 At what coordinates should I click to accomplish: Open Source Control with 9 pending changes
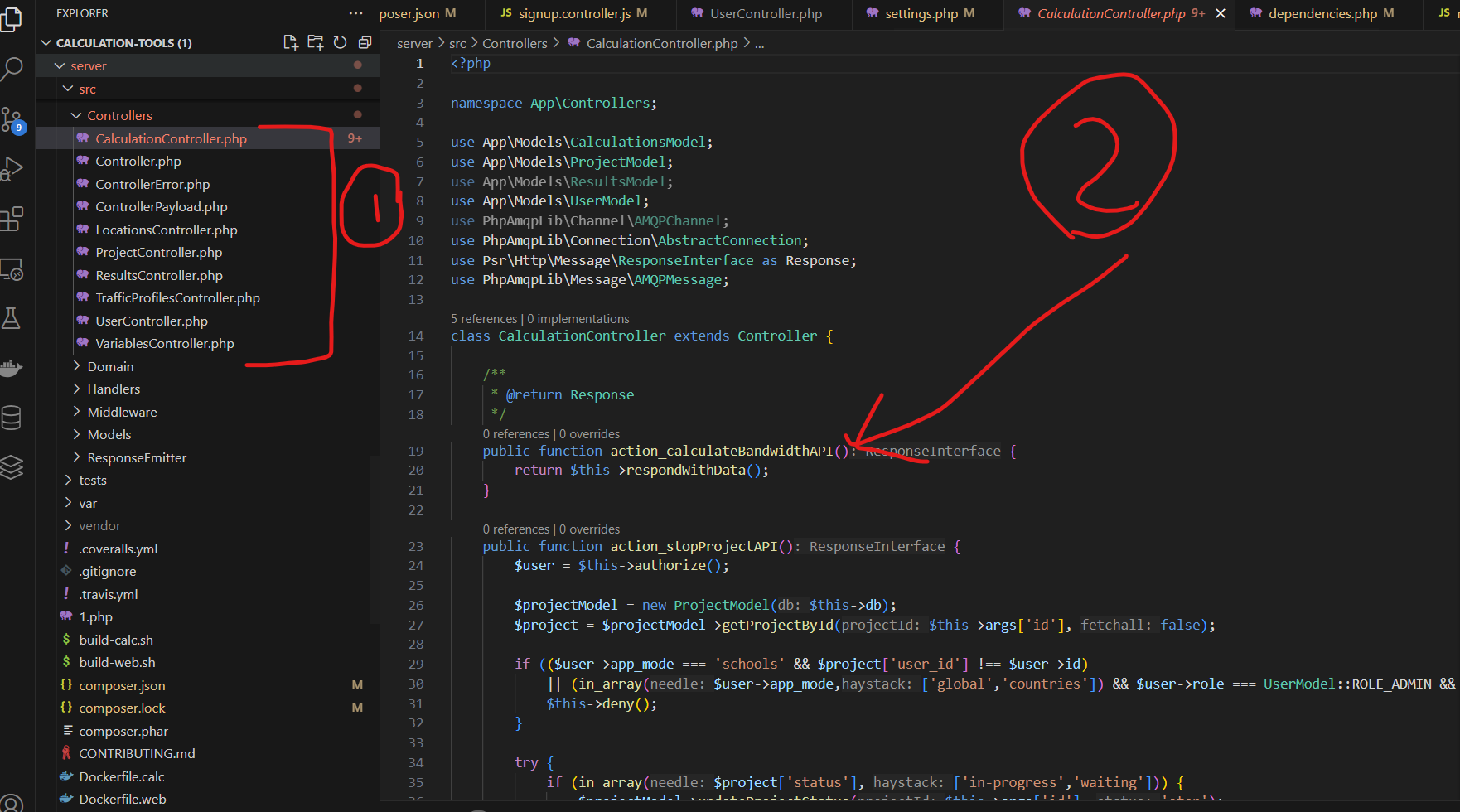tap(12, 119)
